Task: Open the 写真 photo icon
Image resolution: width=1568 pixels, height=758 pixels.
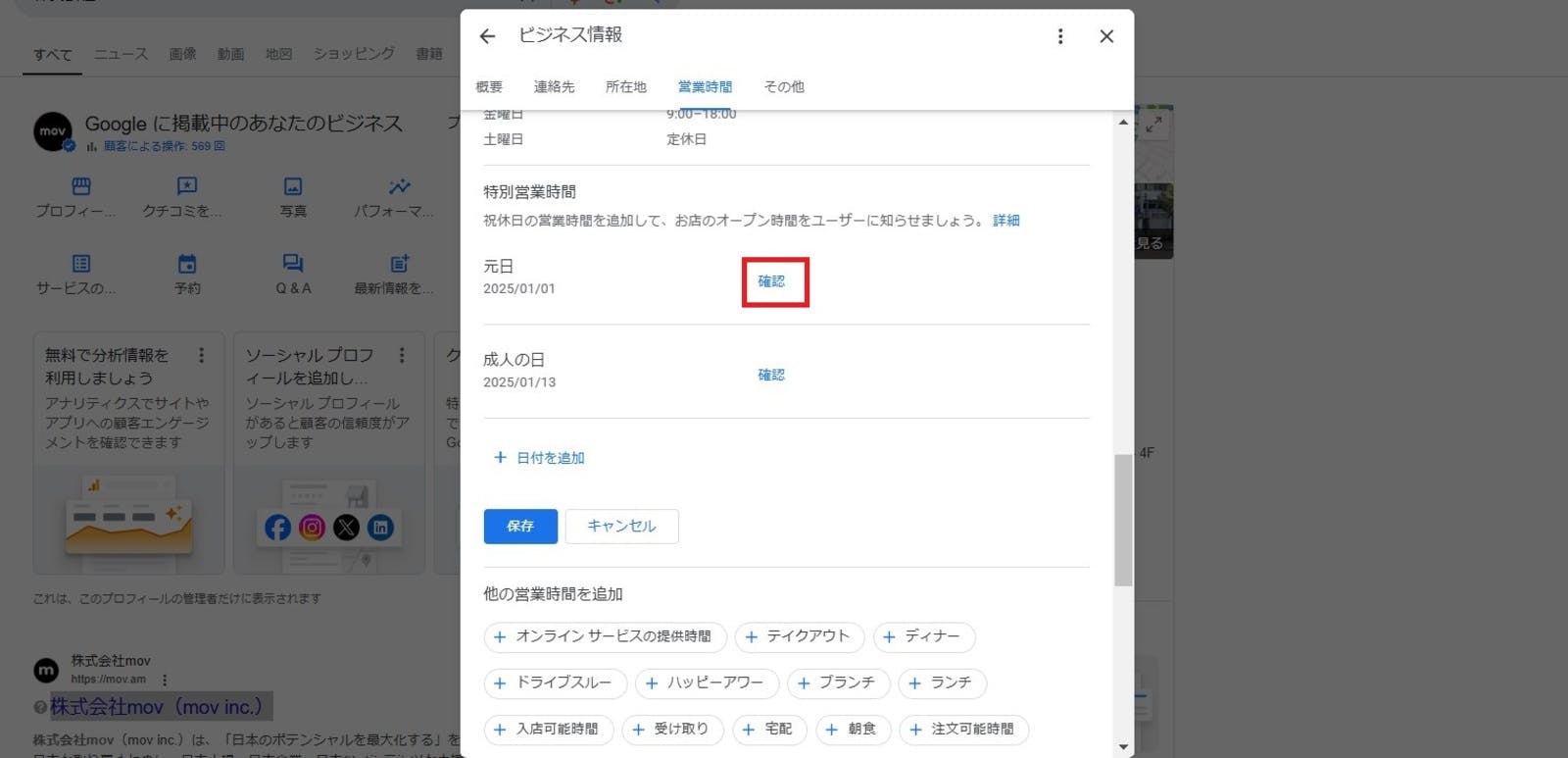Action: pyautogui.click(x=293, y=186)
